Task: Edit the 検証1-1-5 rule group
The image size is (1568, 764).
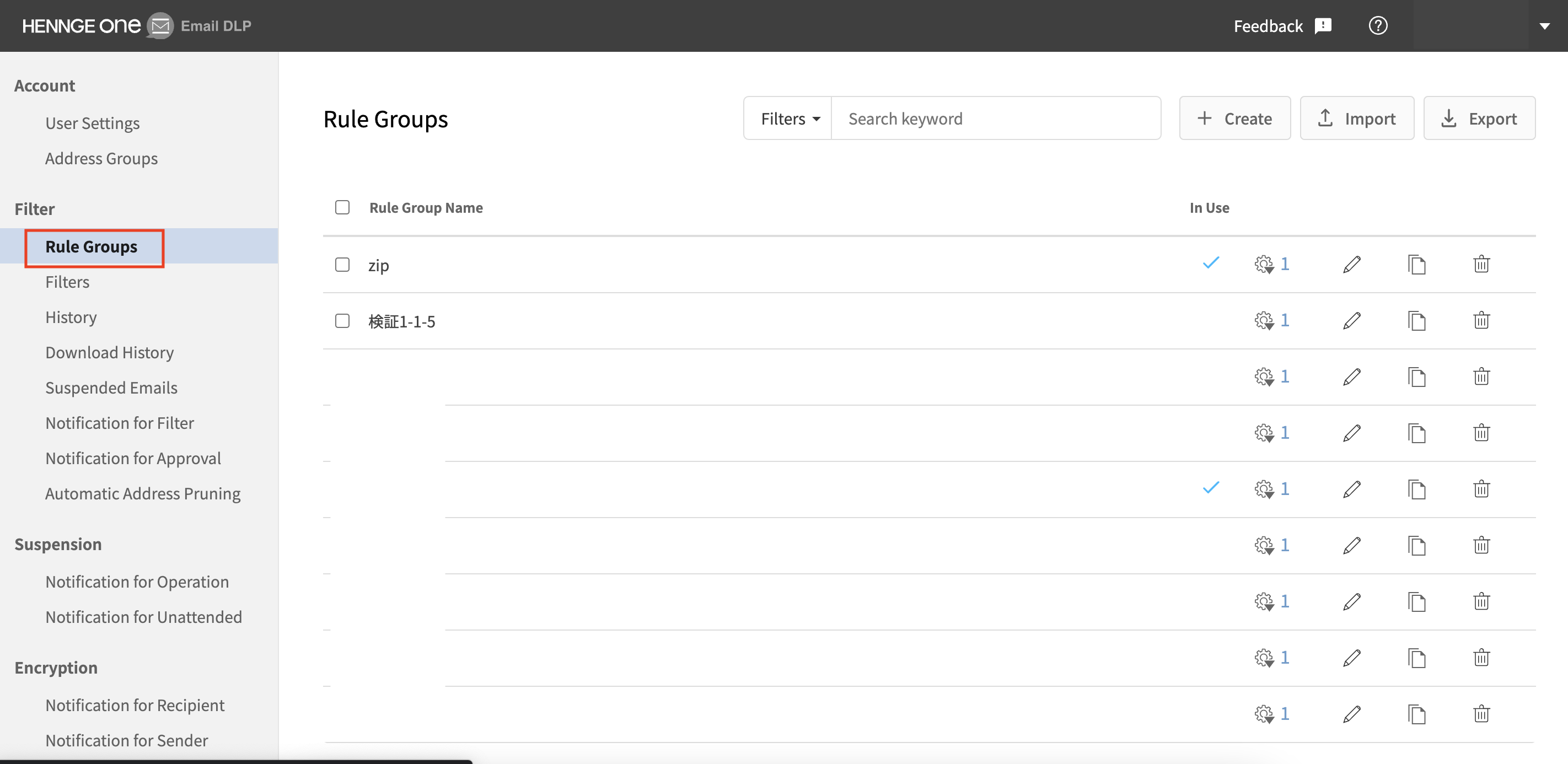Action: 1352,321
